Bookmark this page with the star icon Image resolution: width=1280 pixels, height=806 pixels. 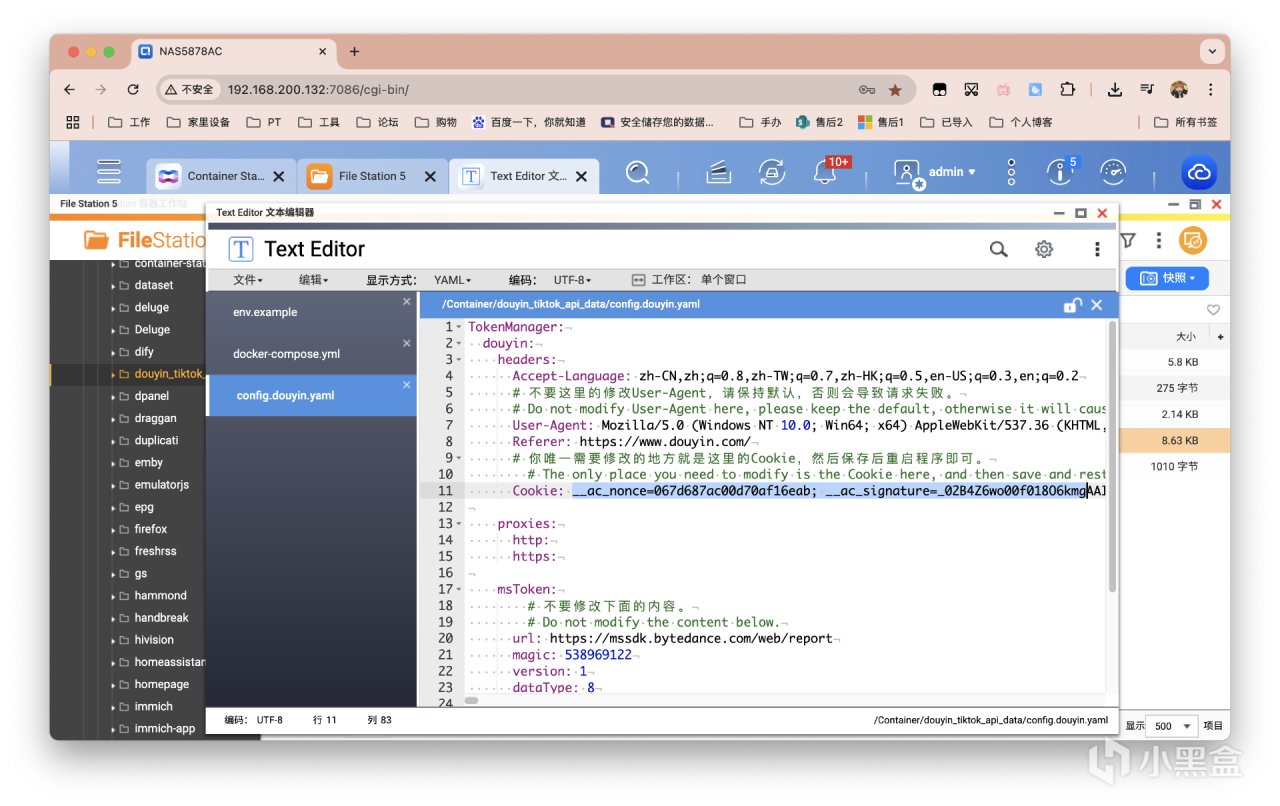pyautogui.click(x=895, y=90)
